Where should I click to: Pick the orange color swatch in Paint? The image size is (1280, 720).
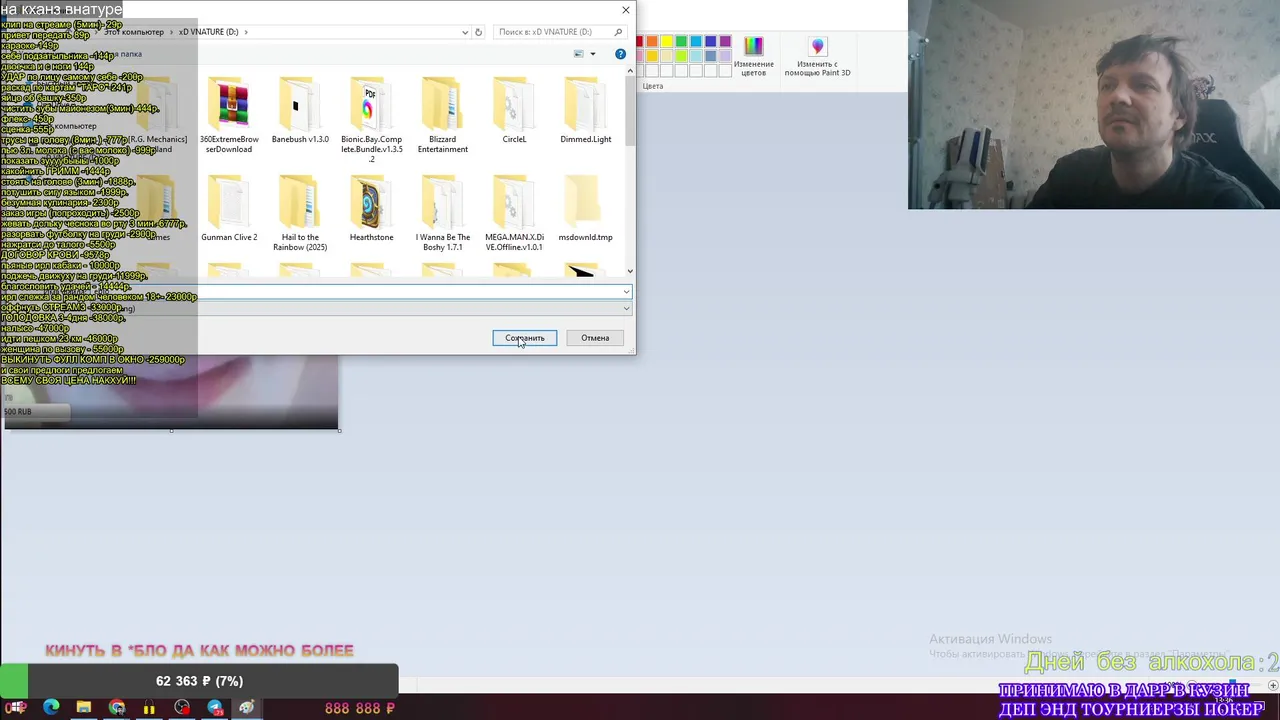point(652,42)
